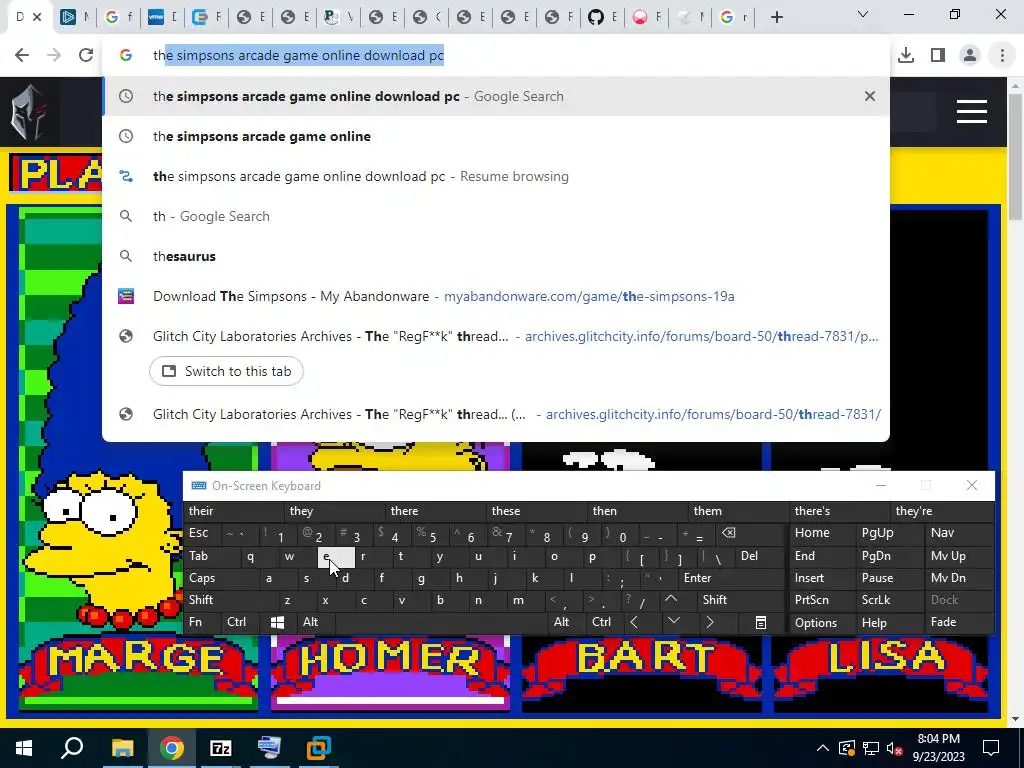Tap the down arrow key on keyboard
The height and width of the screenshot is (768, 1024).
(674, 621)
